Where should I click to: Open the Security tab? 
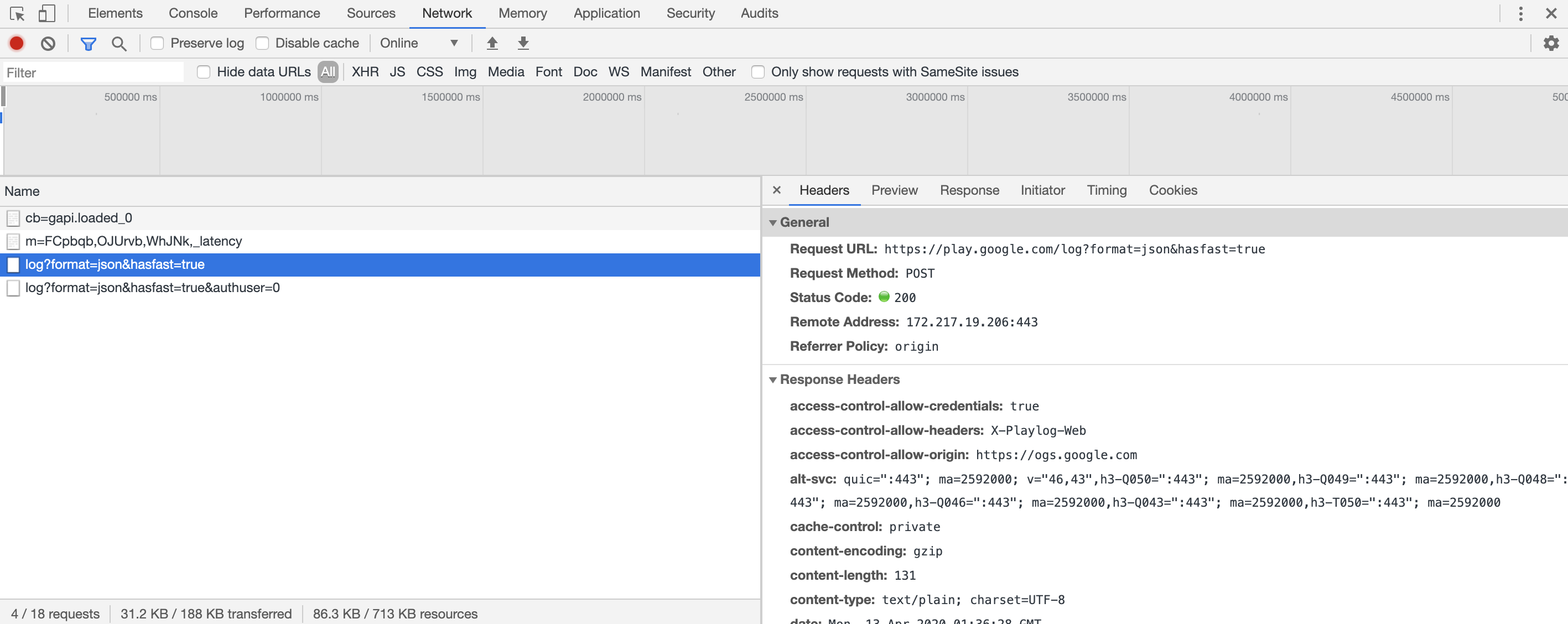tap(690, 13)
